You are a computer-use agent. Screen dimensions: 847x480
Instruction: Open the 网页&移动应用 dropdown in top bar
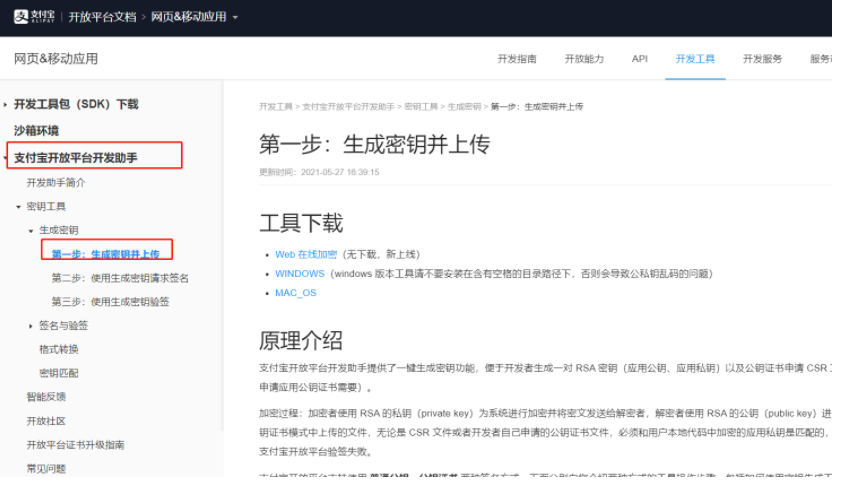pos(194,17)
